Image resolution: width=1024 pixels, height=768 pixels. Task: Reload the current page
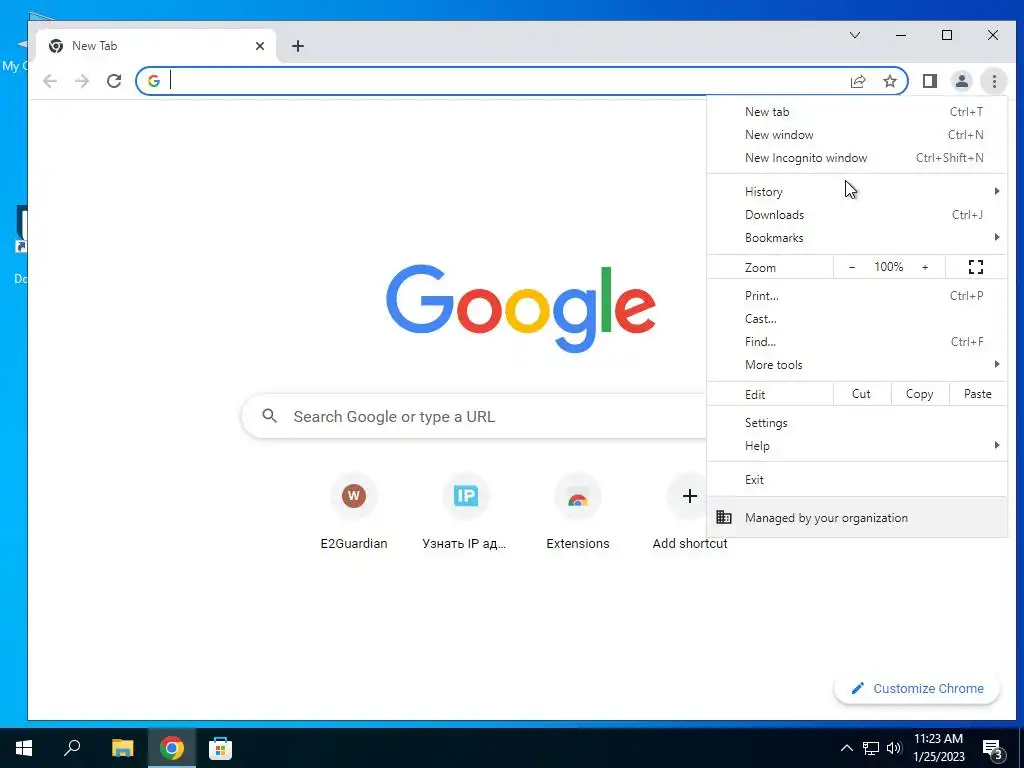point(114,81)
